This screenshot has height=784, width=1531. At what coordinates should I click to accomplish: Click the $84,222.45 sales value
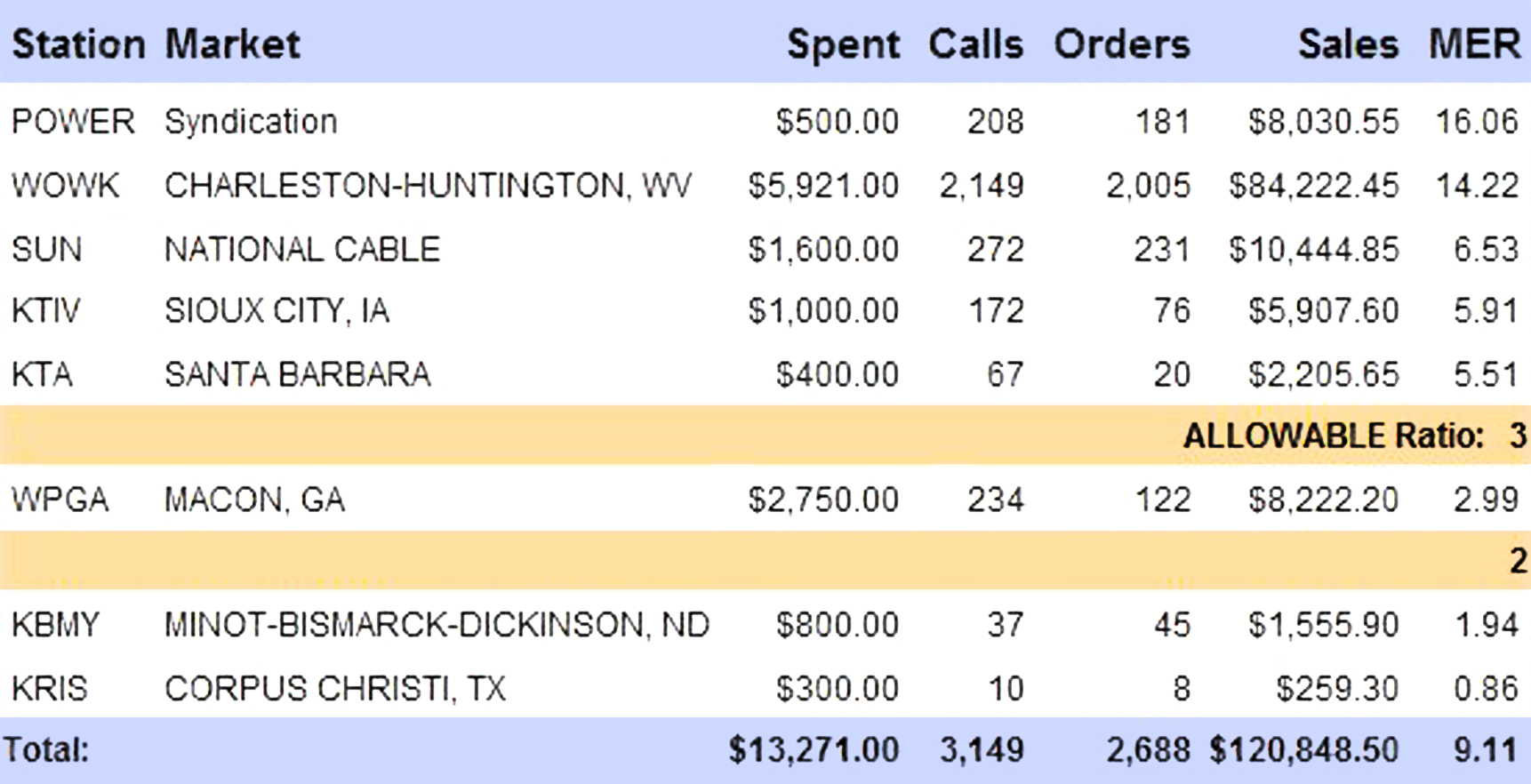coord(1314,186)
